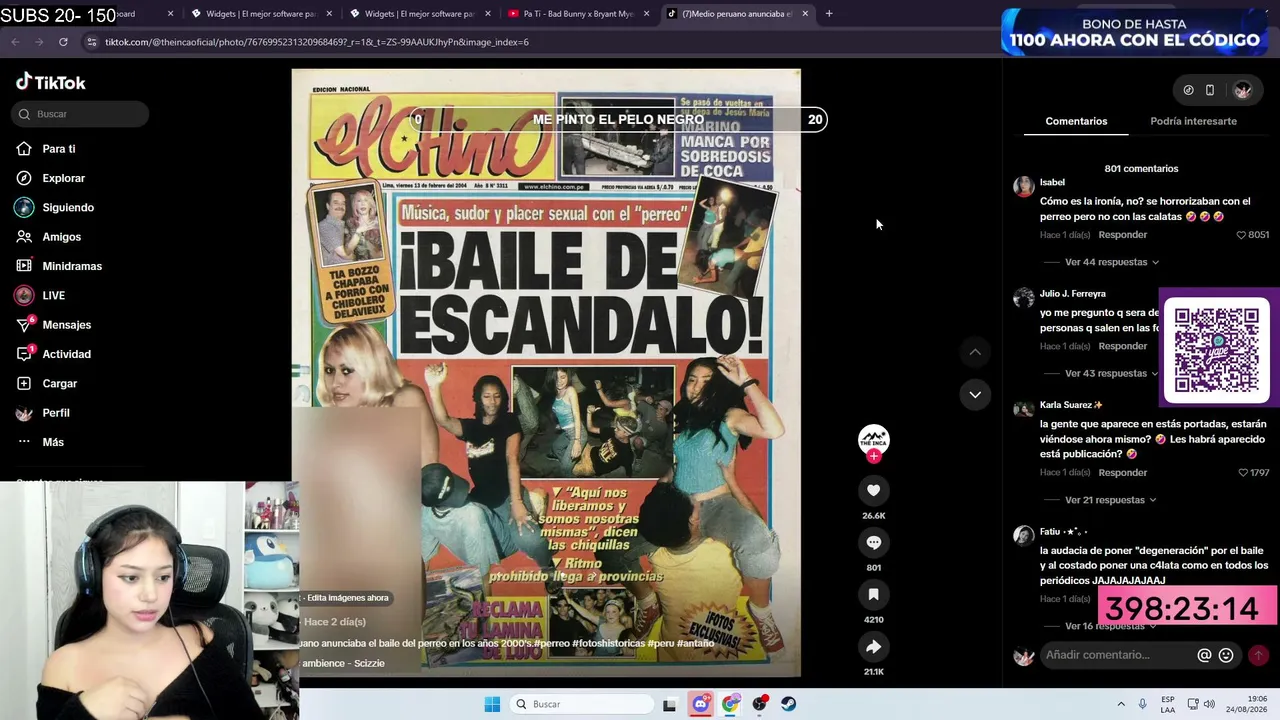
Task: Open Steam from the taskbar
Action: (x=789, y=704)
